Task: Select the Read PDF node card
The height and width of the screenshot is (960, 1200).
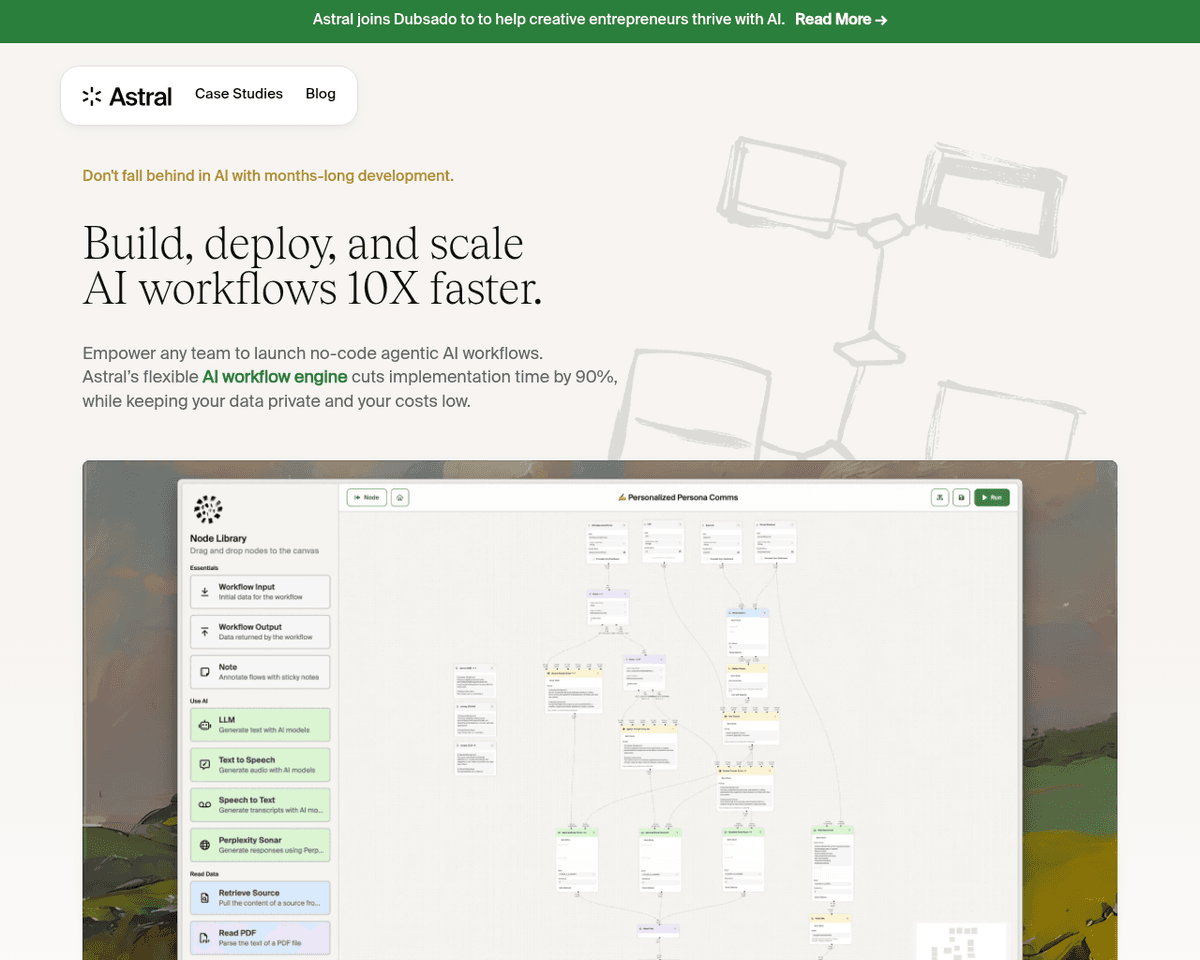Action: pos(260,937)
